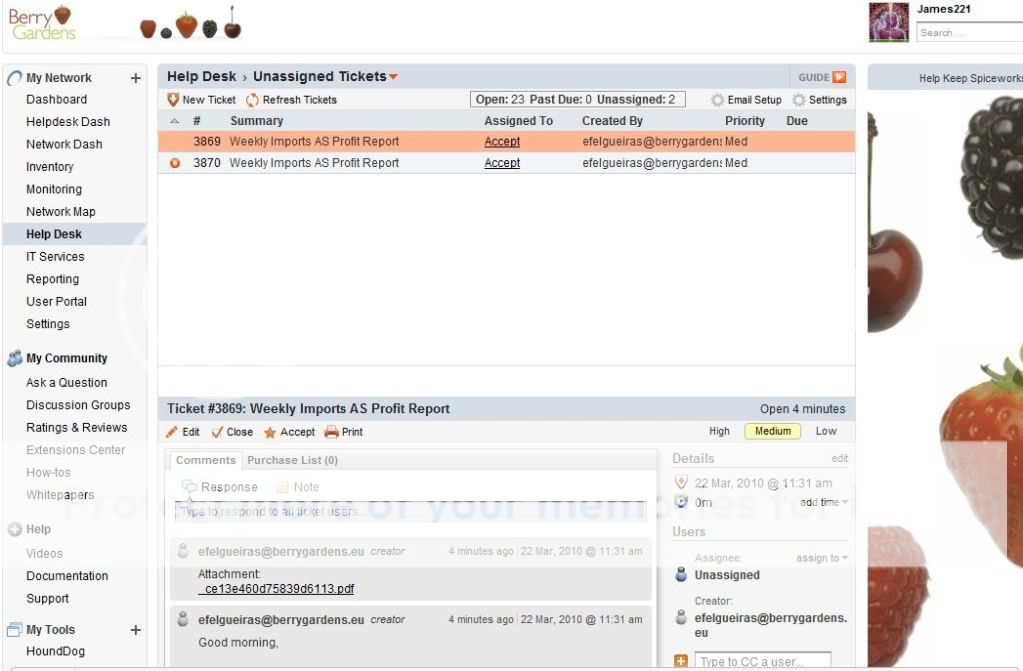Viewport: 1023px width, 671px height.
Task: Click the Print icon for ticket 3869
Action: [x=330, y=431]
